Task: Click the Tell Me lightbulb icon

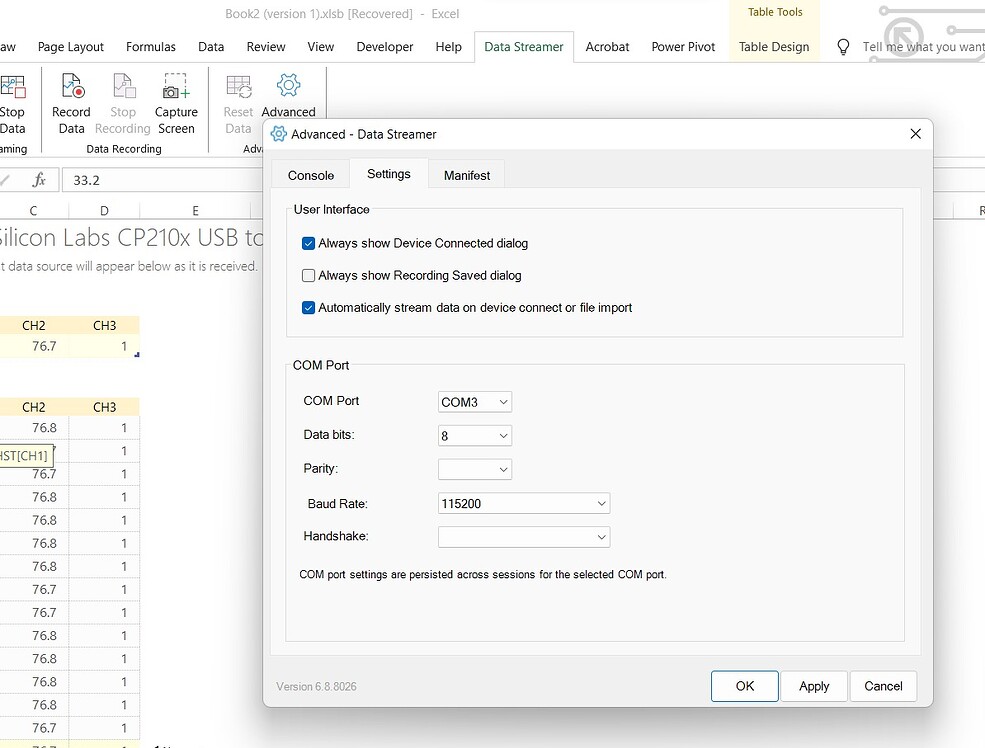Action: 843,46
